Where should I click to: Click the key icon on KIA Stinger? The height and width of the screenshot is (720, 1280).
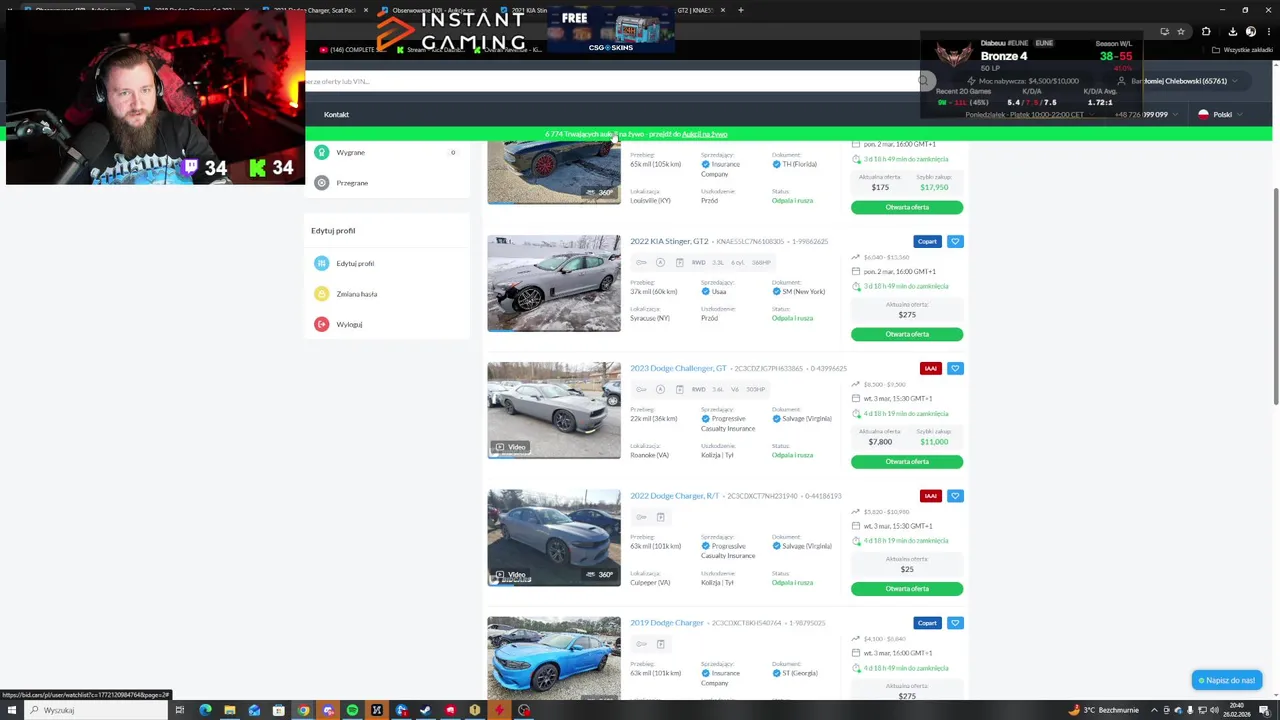(641, 262)
